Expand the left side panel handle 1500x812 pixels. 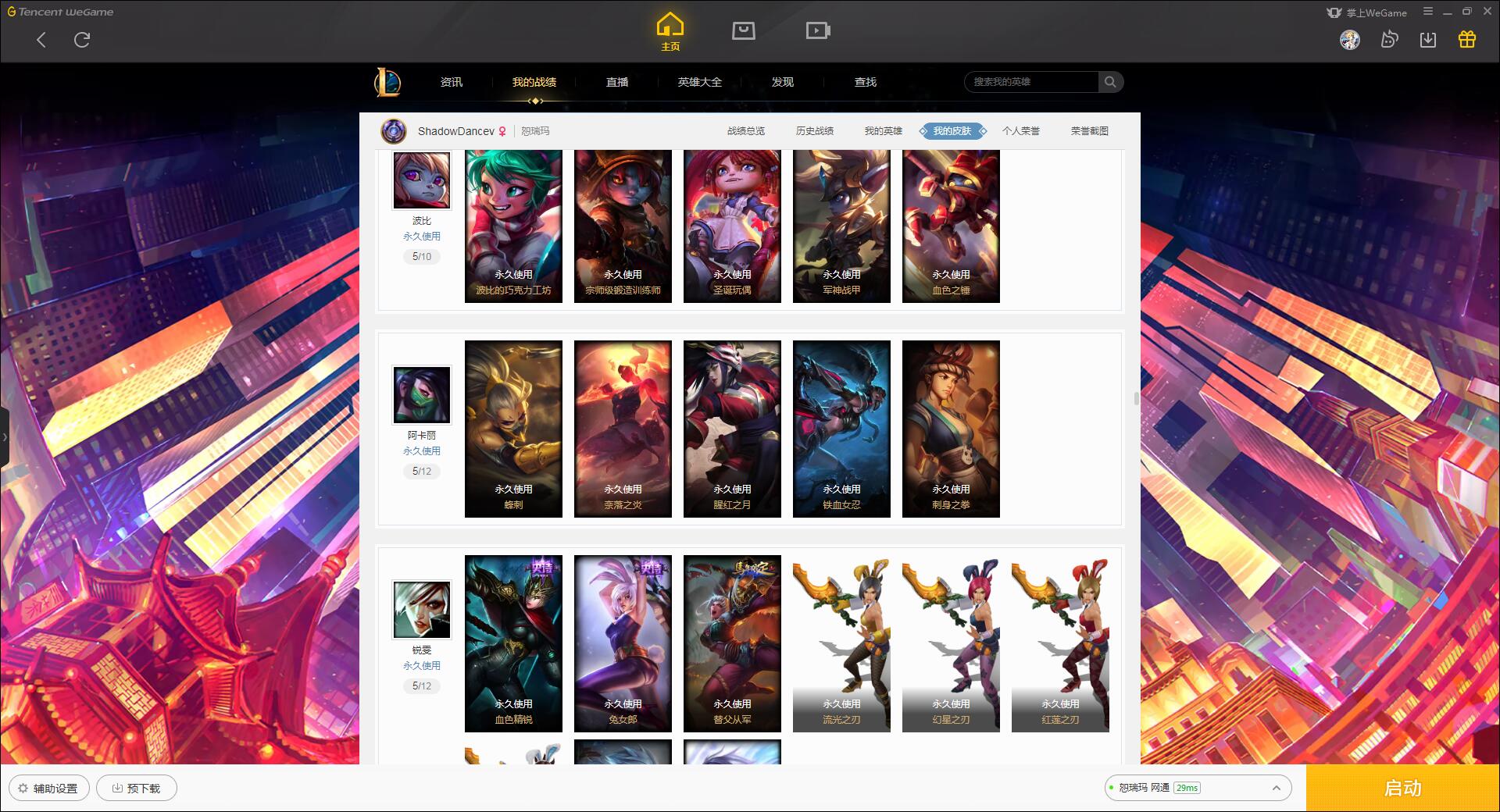[x=5, y=437]
